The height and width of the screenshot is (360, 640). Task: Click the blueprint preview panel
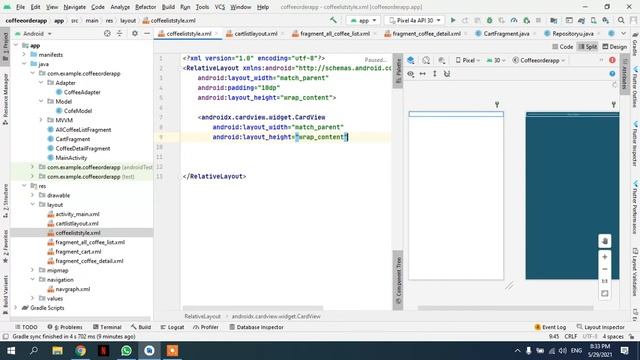[x=572, y=196]
